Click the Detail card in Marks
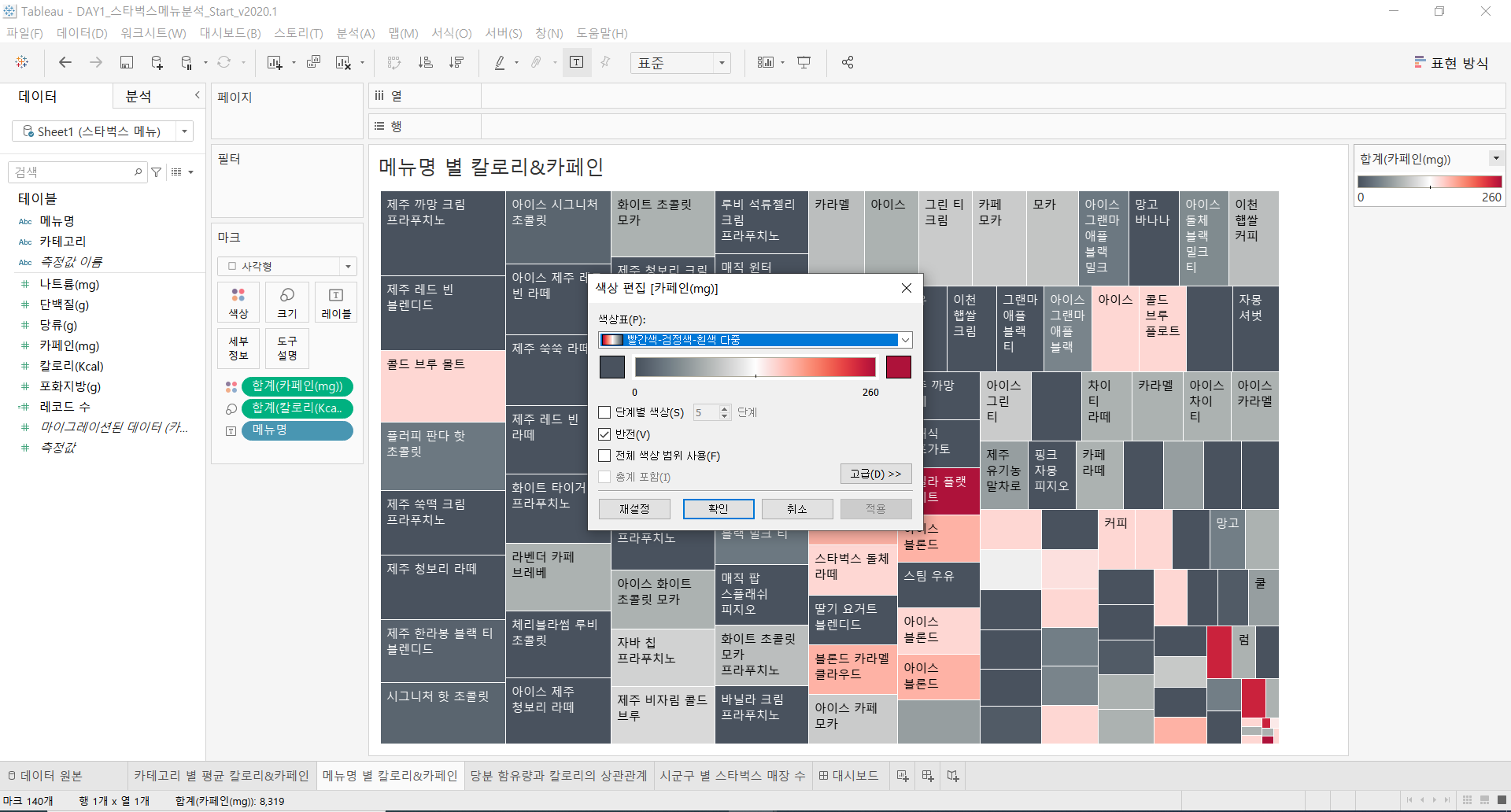The width and height of the screenshot is (1511, 812). click(238, 349)
